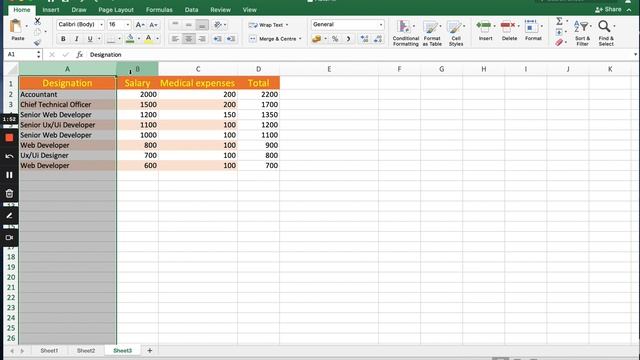Click Merge & Centre button
This screenshot has width=640, height=360.
tap(274, 39)
